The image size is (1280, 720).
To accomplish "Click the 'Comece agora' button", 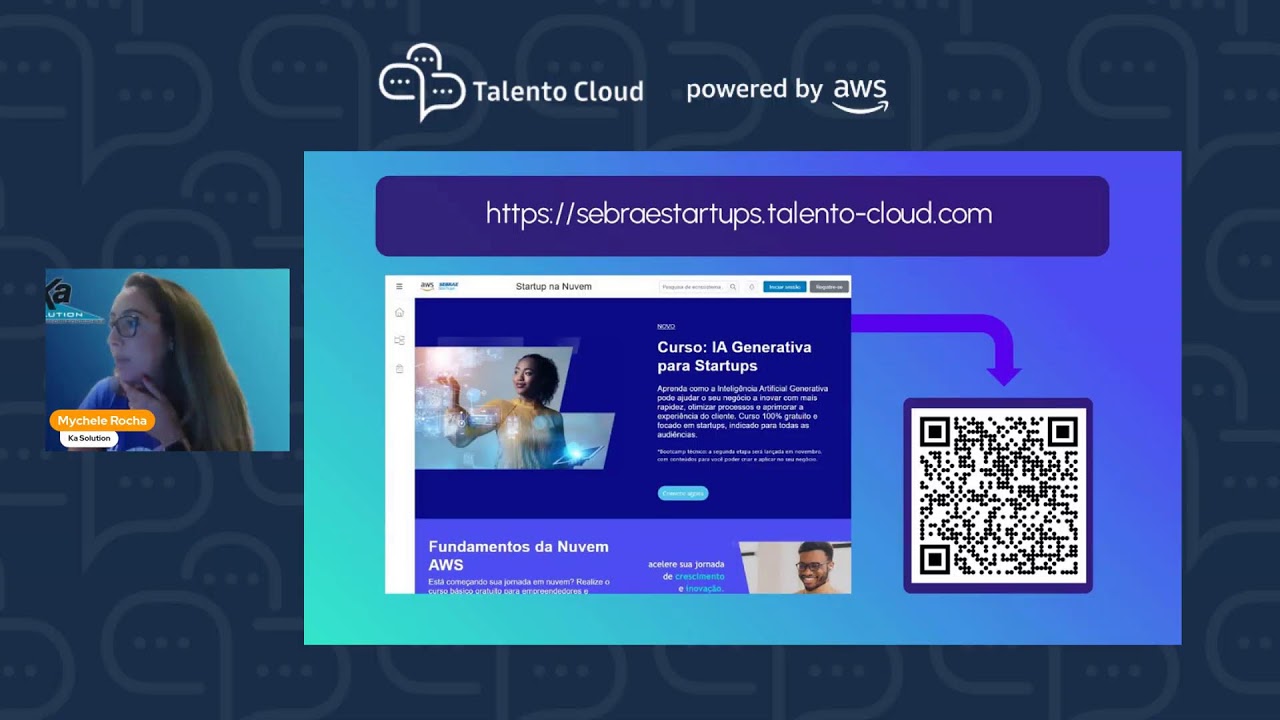I will 683,493.
